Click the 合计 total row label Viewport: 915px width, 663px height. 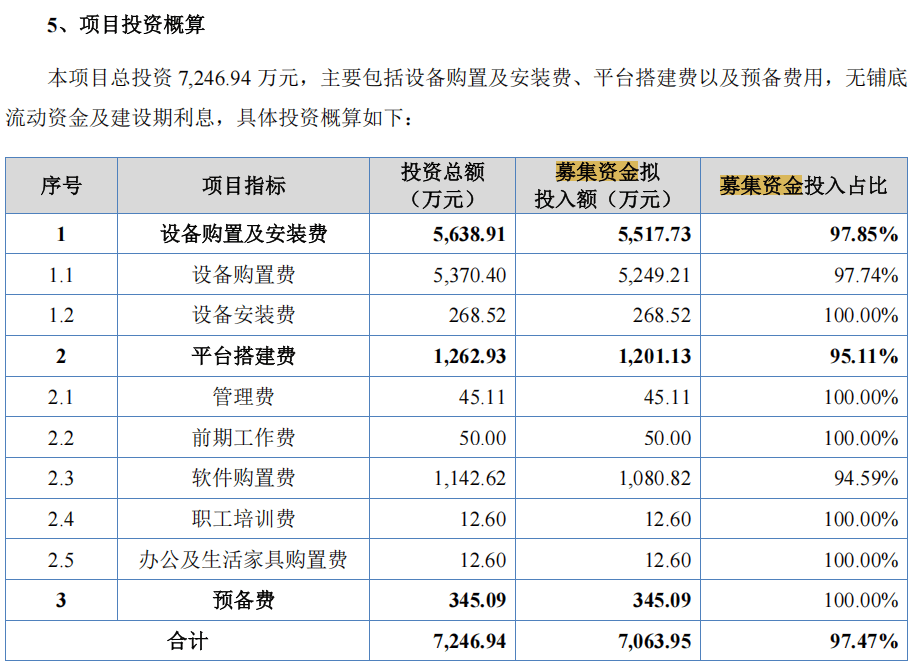[188, 641]
